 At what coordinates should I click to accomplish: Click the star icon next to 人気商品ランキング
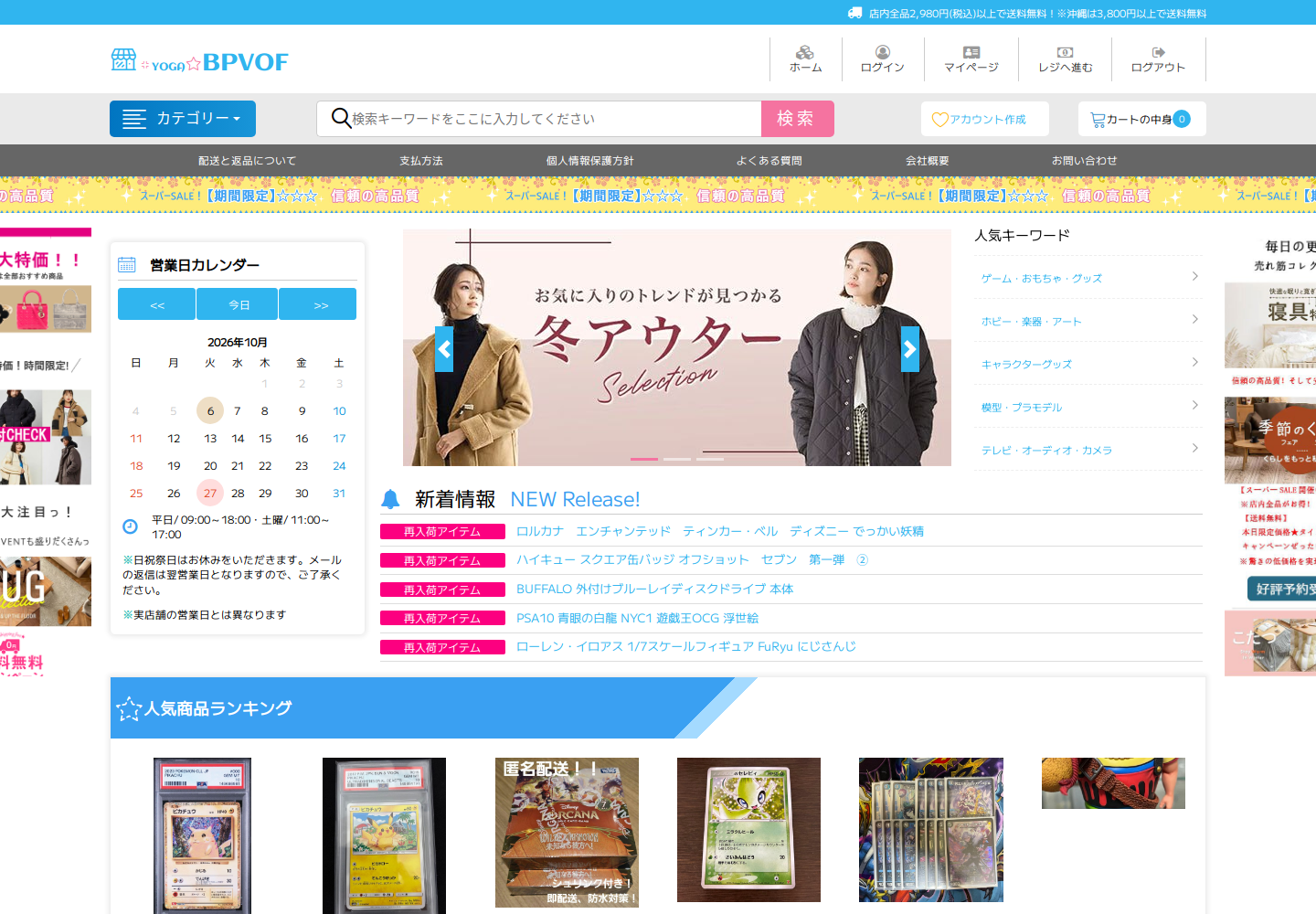(129, 708)
